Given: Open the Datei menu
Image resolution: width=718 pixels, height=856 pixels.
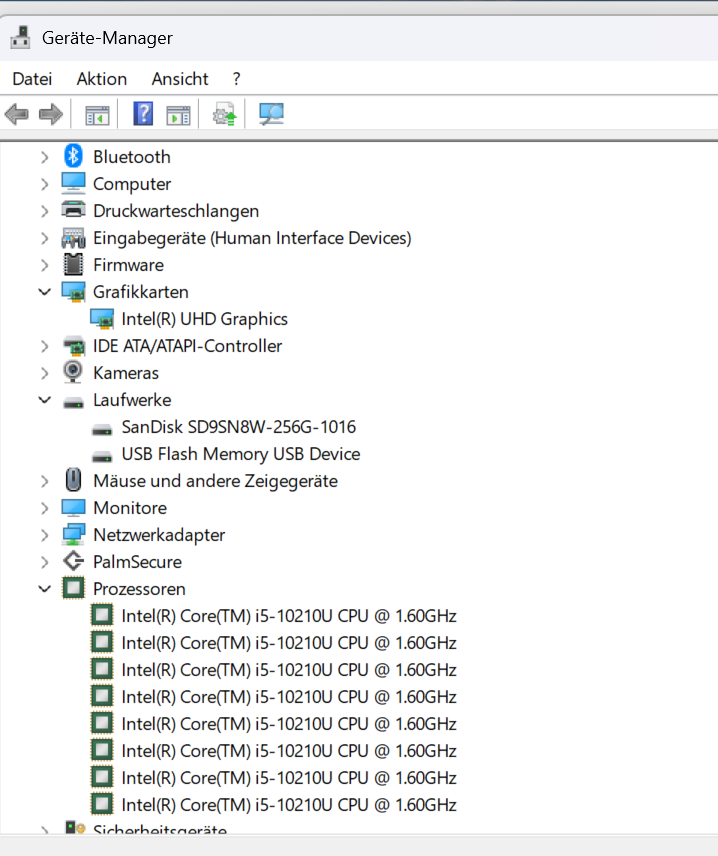Looking at the screenshot, I should (32, 79).
